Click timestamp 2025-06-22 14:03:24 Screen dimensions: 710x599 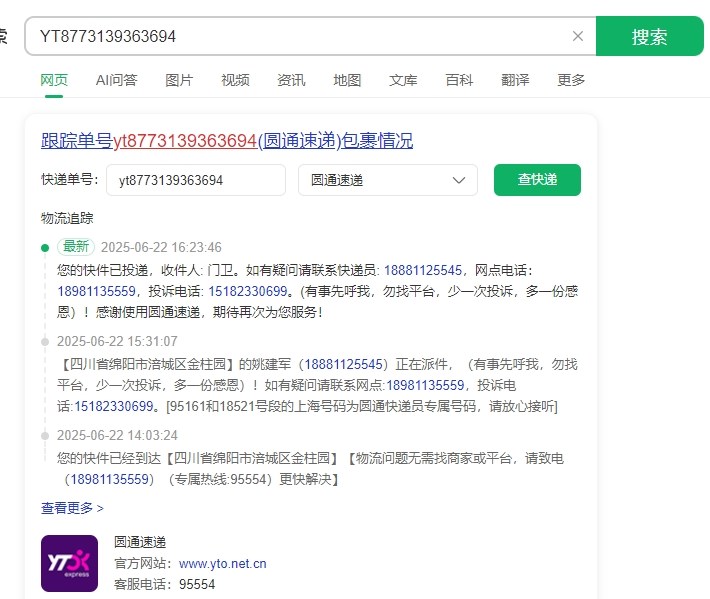pos(117,436)
